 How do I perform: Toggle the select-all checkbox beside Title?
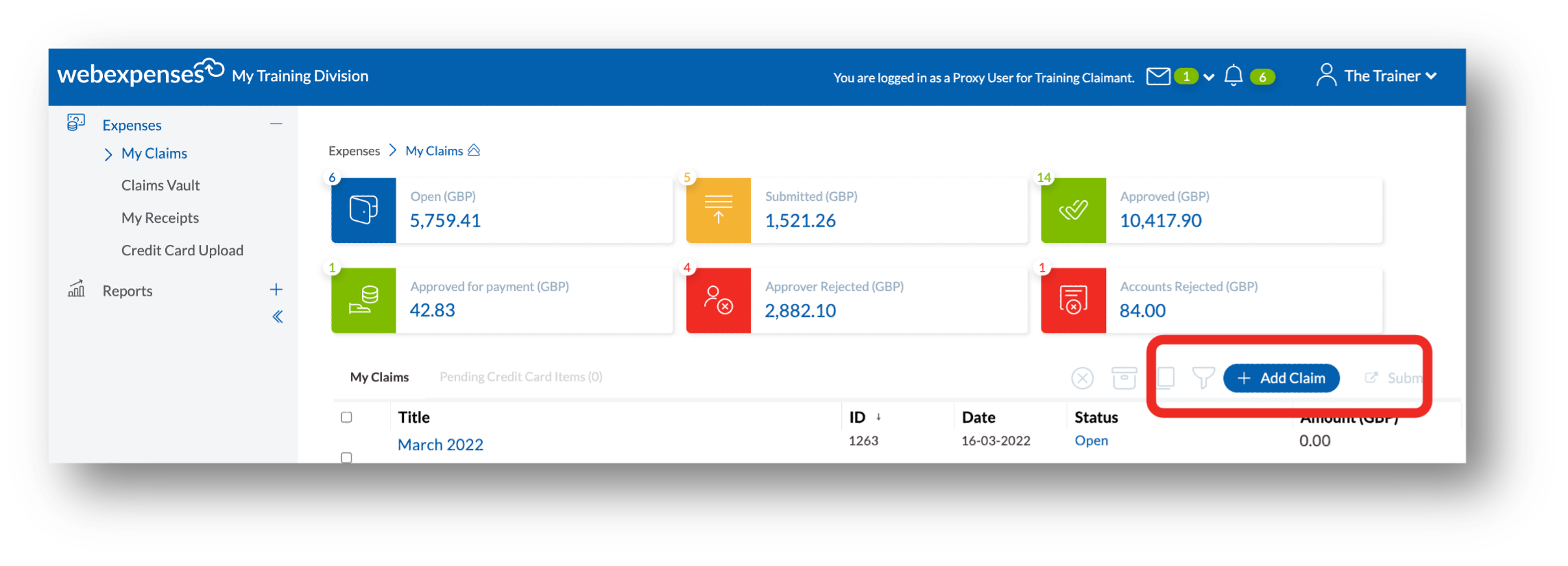[346, 417]
